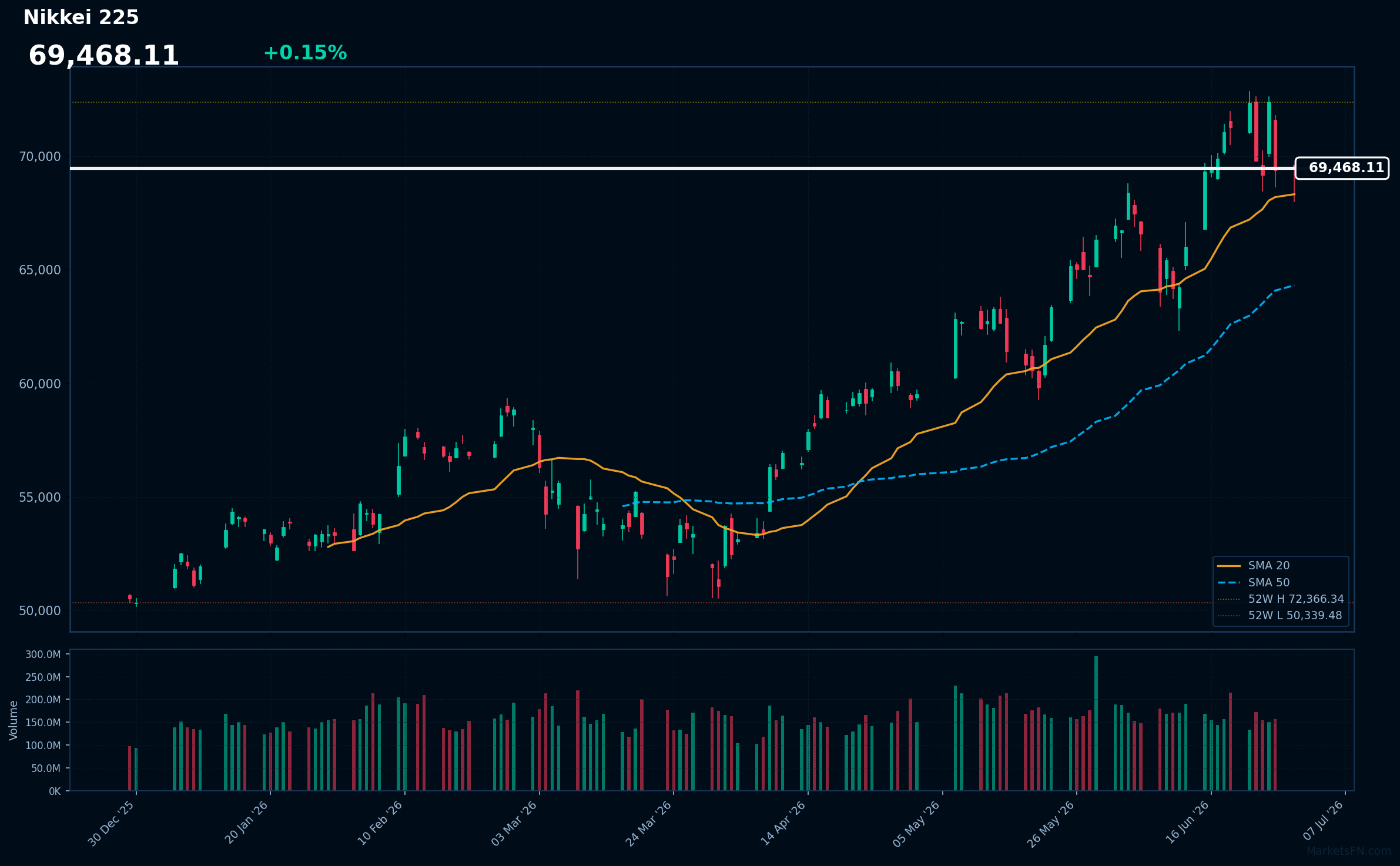Image resolution: width=1400 pixels, height=866 pixels.
Task: Click the 30 Dec '25 date label
Action: pos(111,824)
